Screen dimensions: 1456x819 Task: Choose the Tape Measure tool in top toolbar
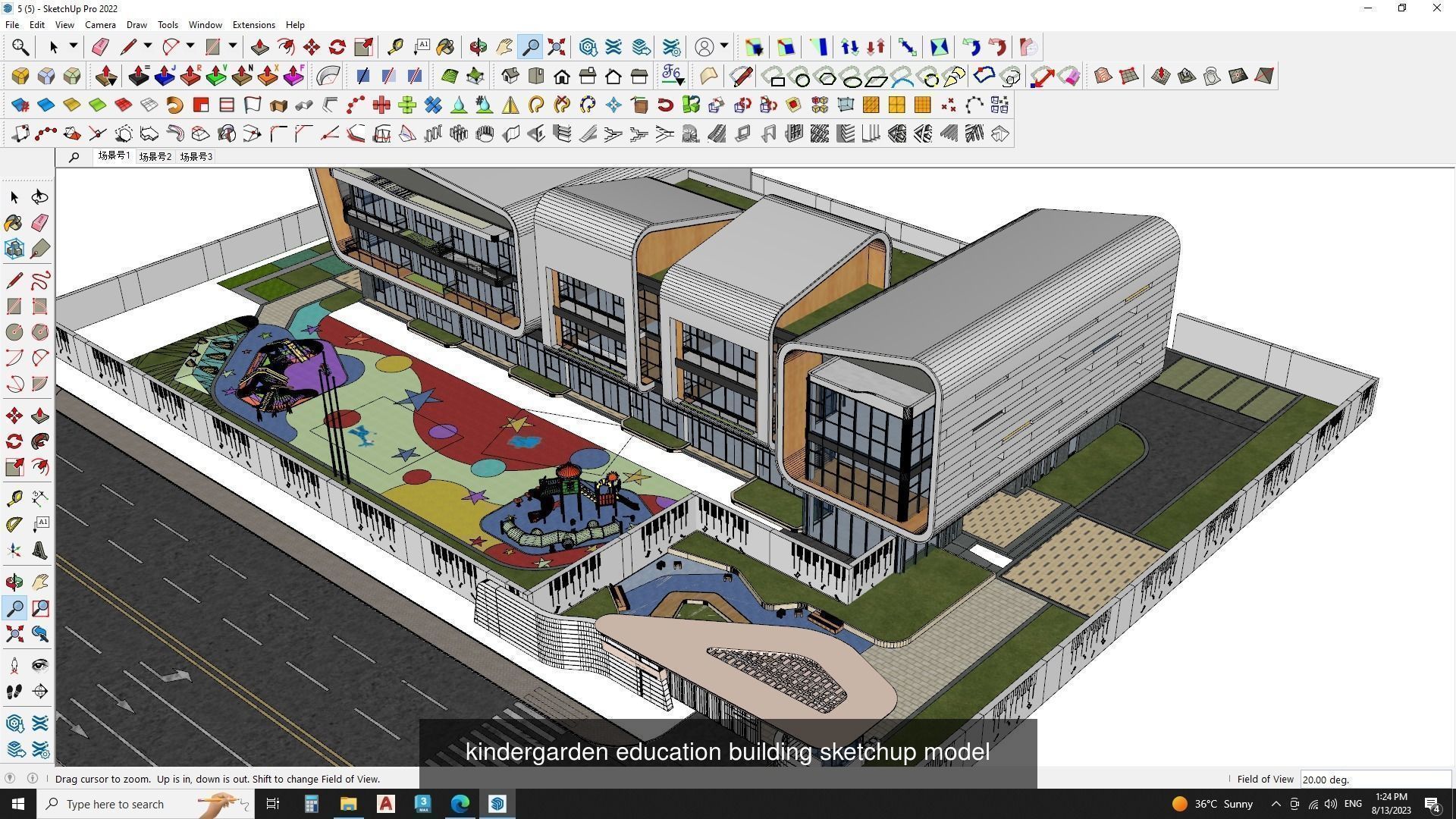tap(395, 47)
